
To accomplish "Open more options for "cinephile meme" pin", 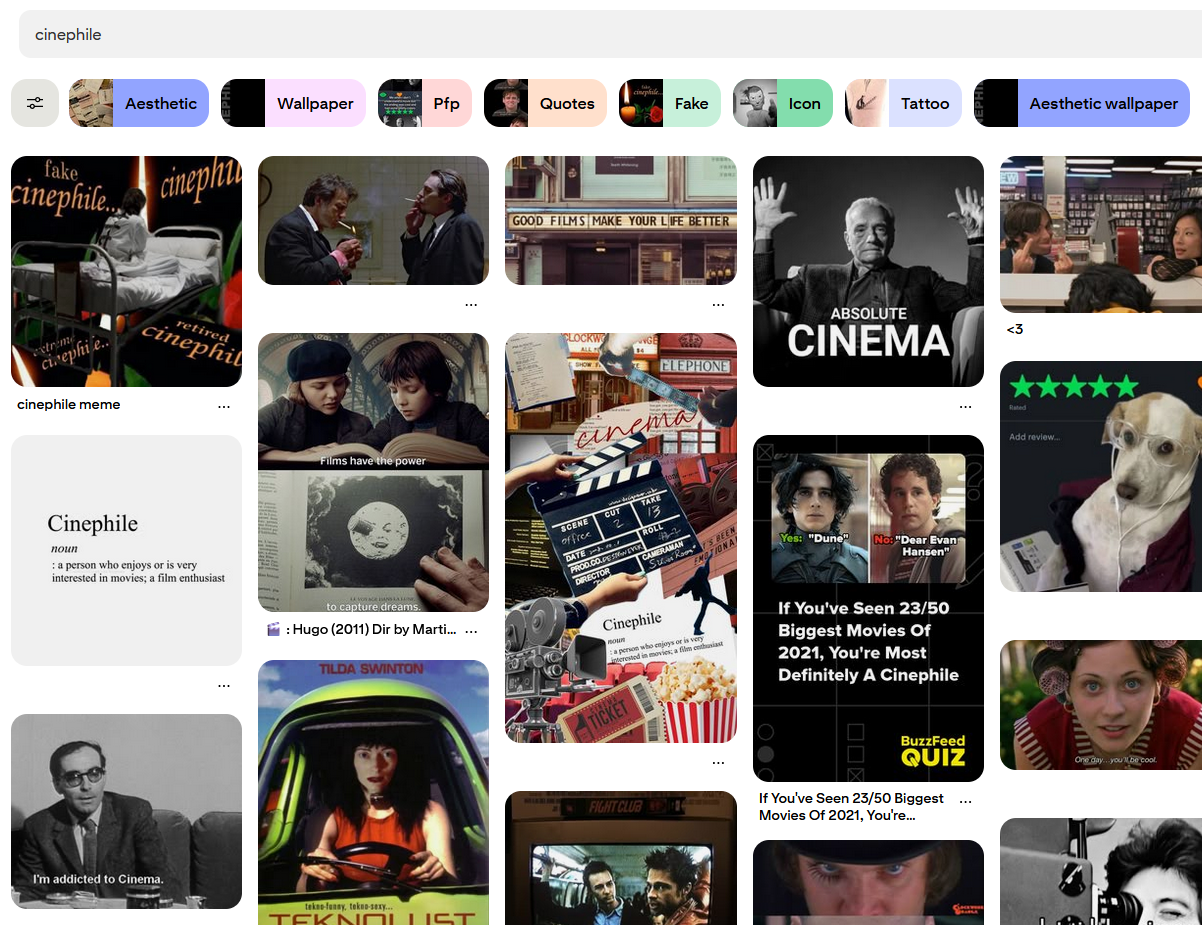I will 224,406.
